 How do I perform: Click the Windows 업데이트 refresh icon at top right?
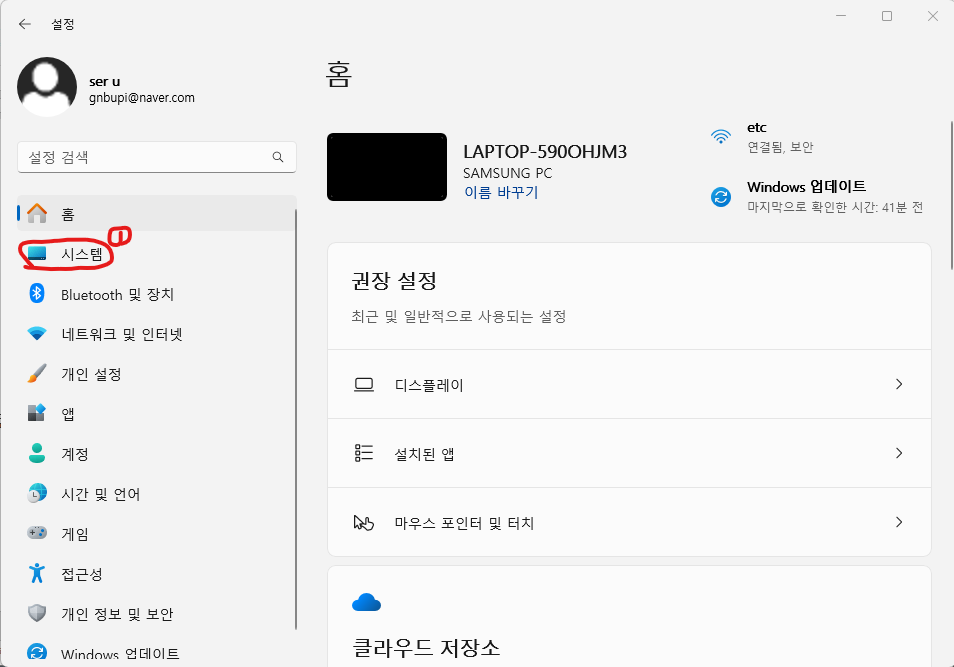tap(721, 197)
